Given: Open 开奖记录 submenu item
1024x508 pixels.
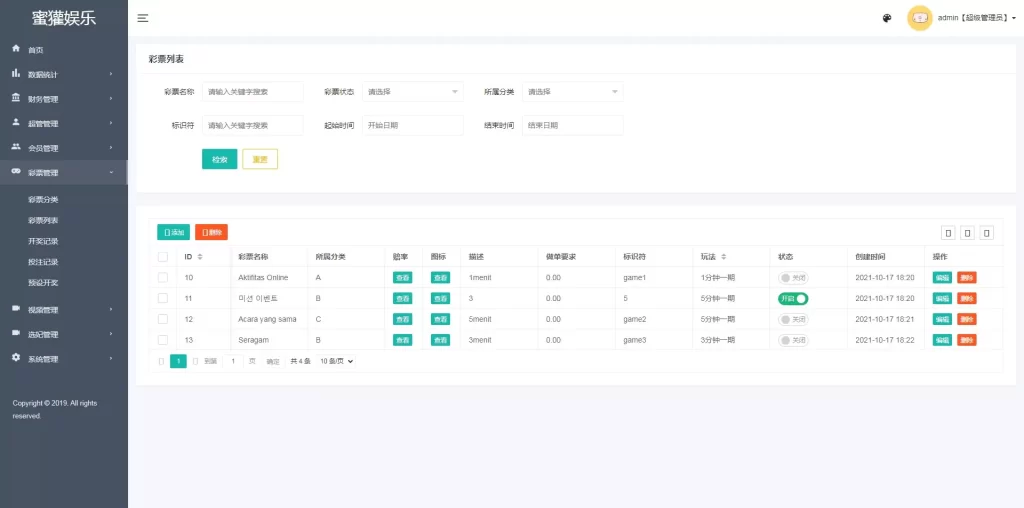Looking at the screenshot, I should tap(43, 241).
